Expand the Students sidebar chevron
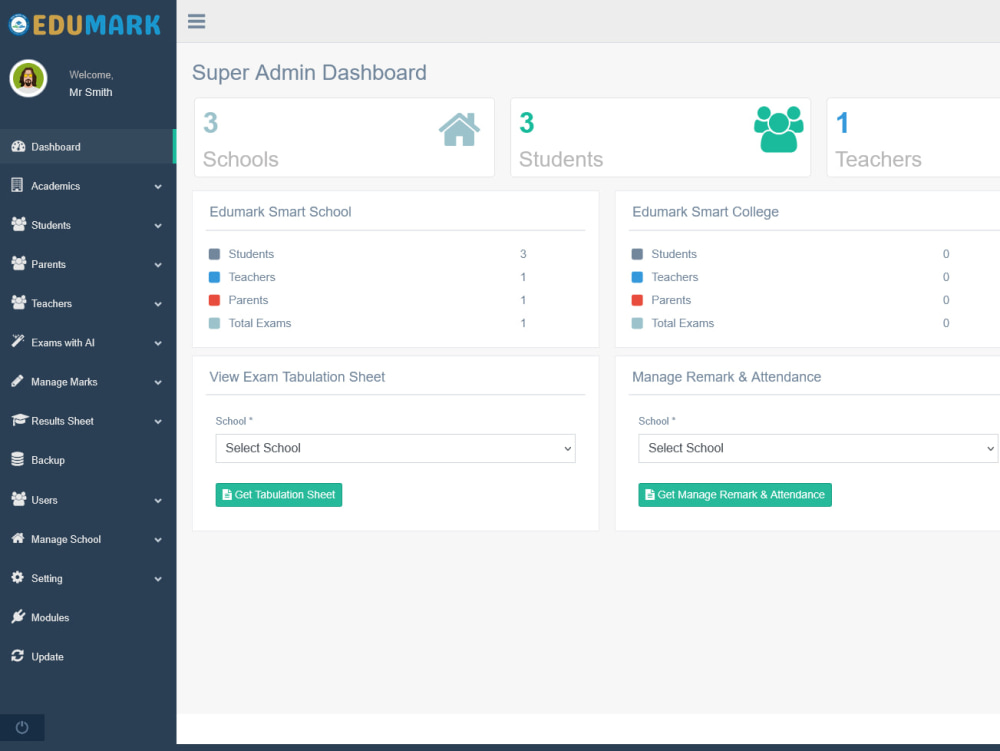The image size is (1000, 751). tap(158, 226)
